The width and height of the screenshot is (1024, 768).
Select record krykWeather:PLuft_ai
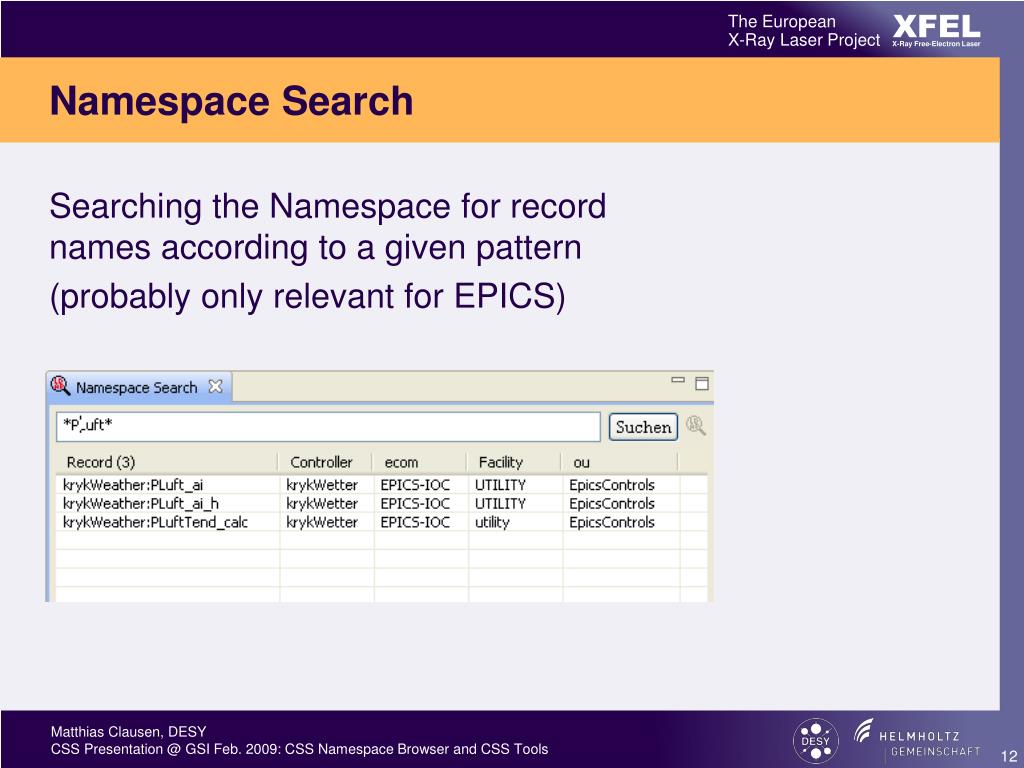133,485
